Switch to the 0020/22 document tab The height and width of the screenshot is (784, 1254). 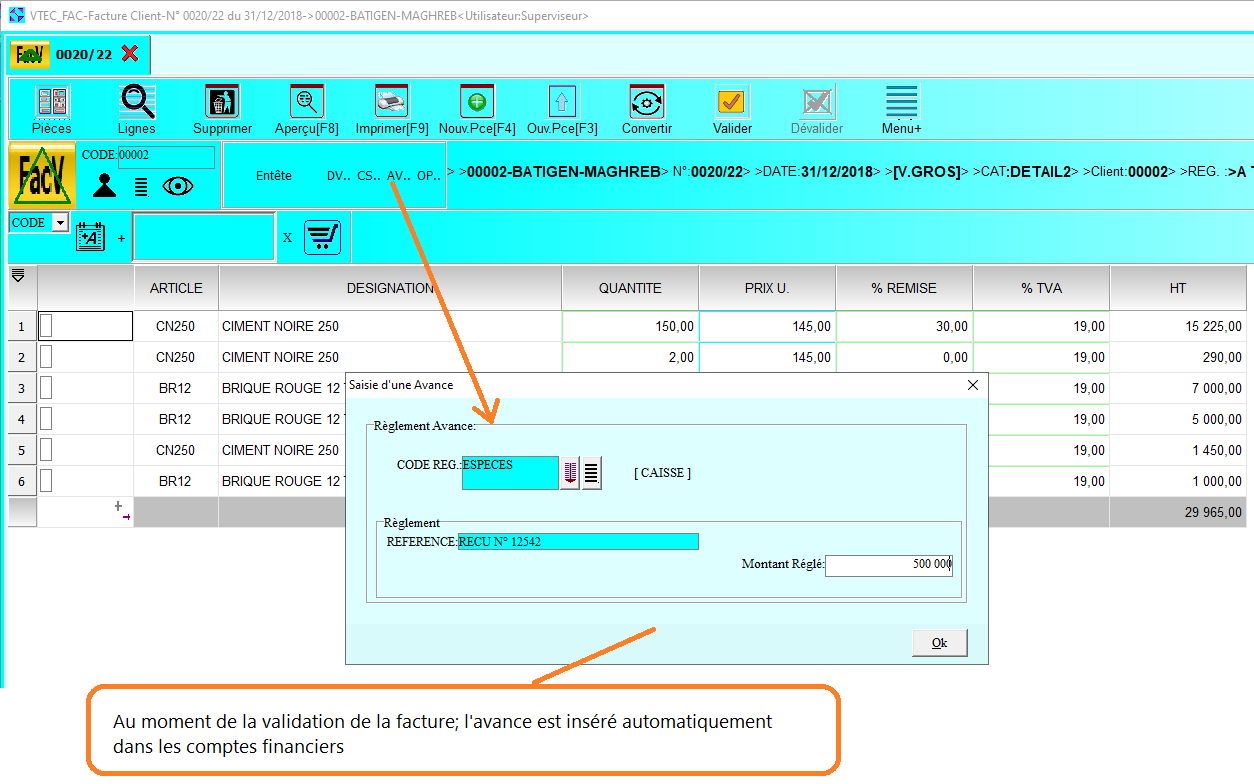pos(80,54)
